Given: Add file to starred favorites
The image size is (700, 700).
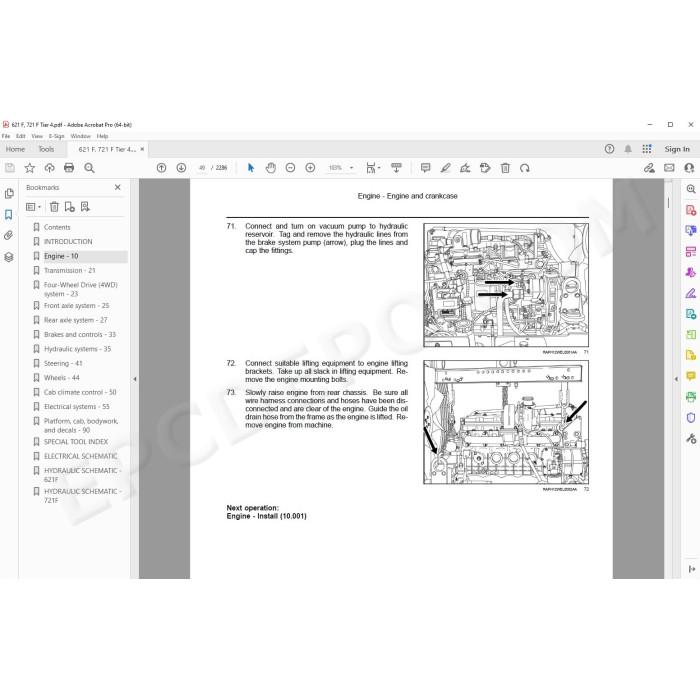Looking at the screenshot, I should coord(29,168).
